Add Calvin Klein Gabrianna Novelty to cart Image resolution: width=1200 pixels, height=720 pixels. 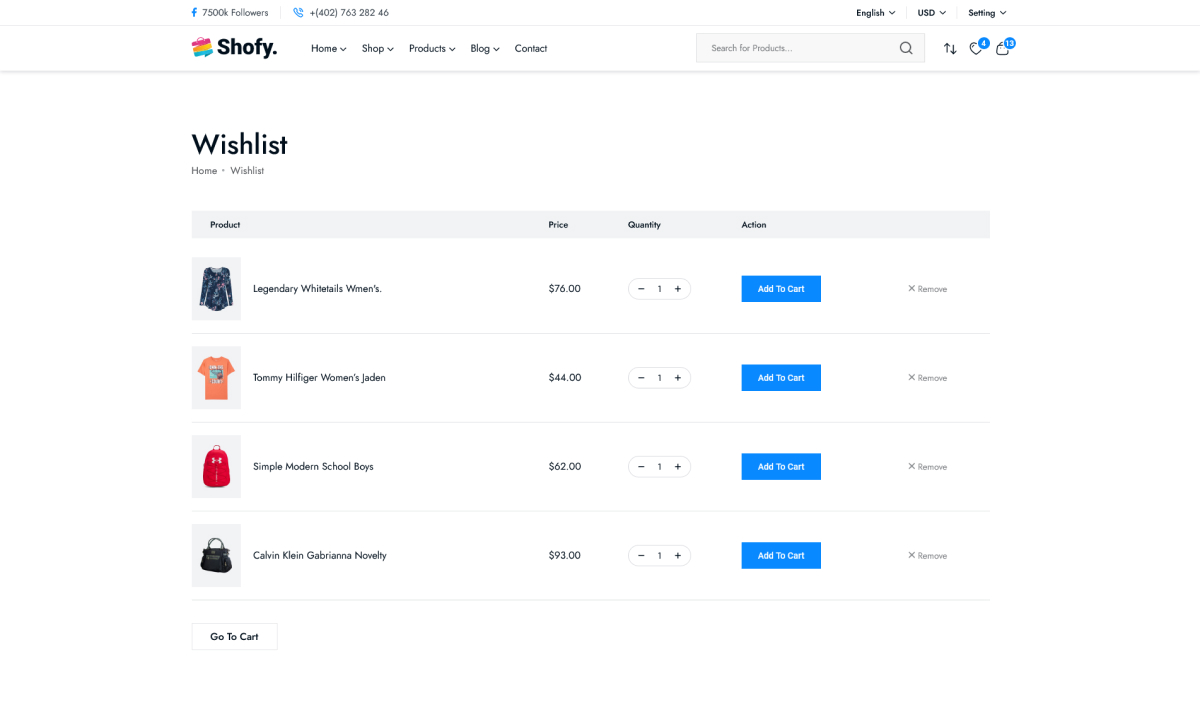(780, 556)
